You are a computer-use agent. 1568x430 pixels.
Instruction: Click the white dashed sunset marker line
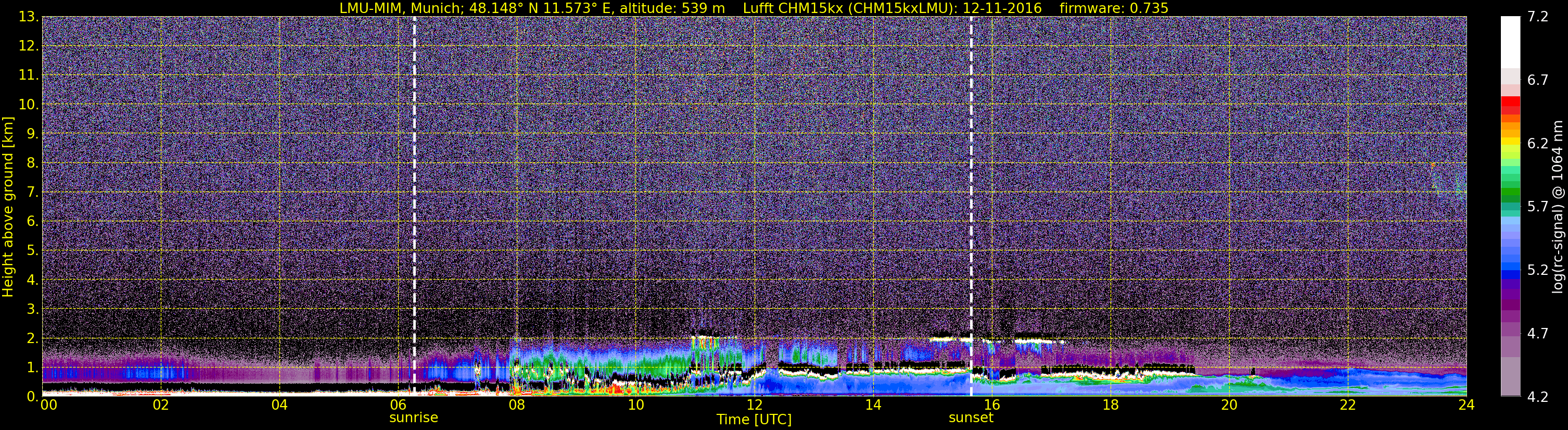tap(971, 206)
